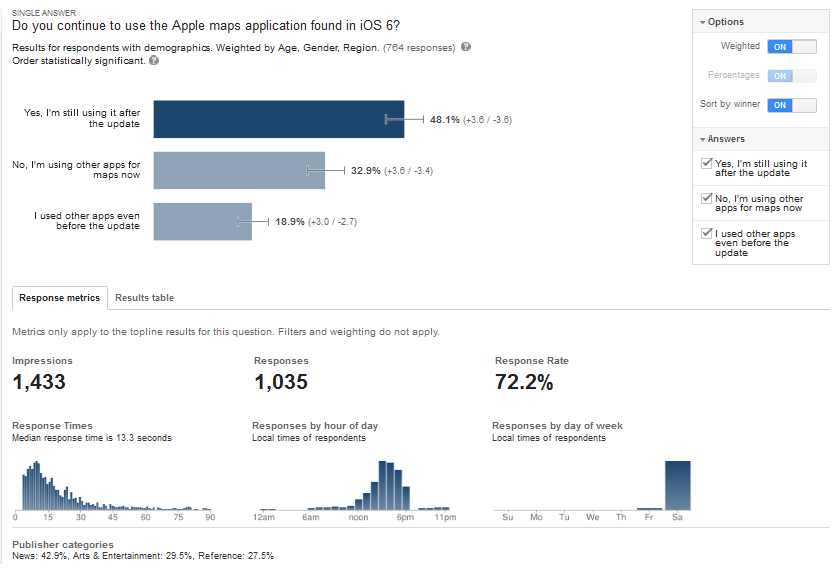The width and height of the screenshot is (835, 570).
Task: Collapse the Options section
Action: 722,22
